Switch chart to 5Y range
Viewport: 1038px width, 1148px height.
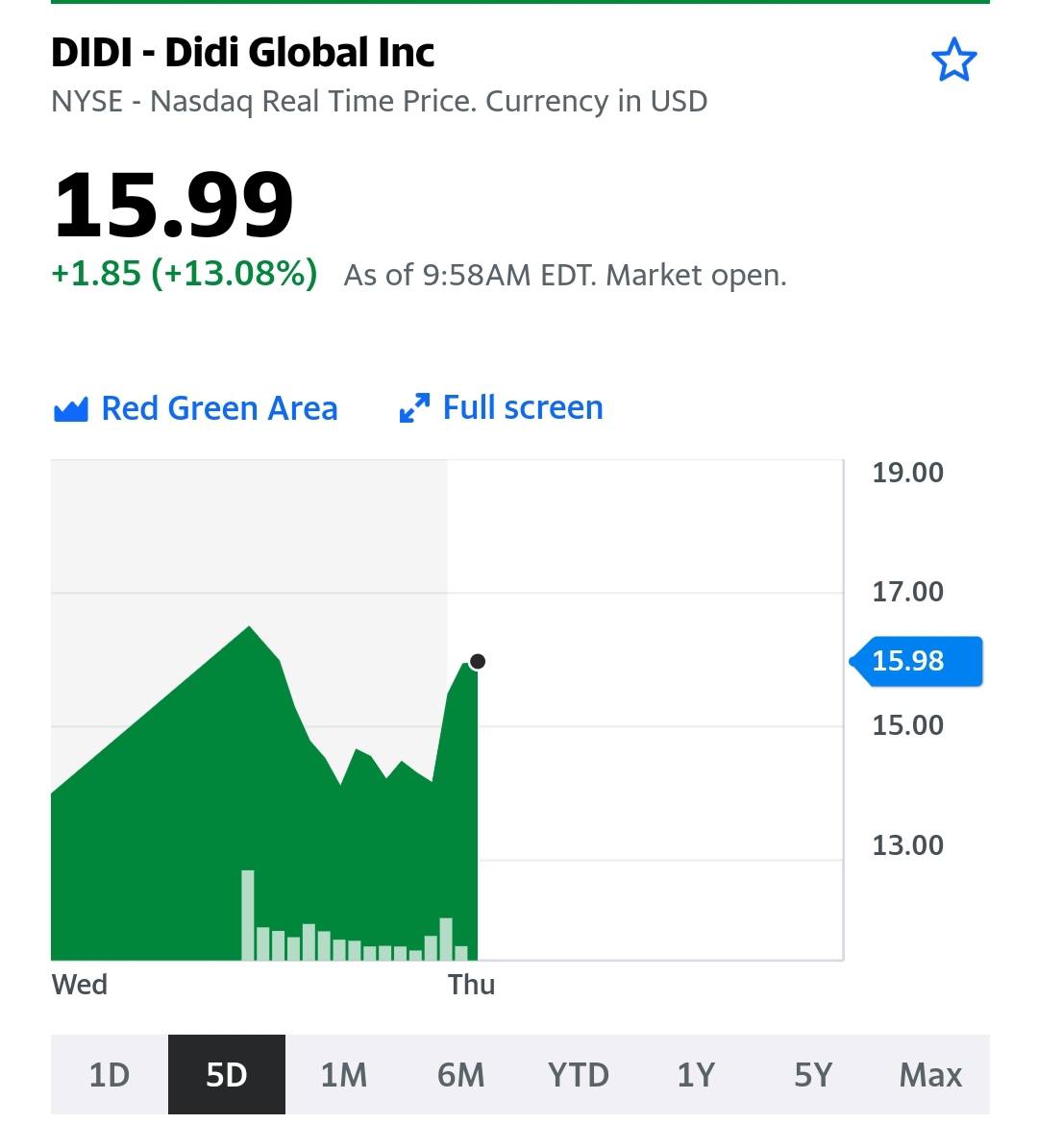(813, 1074)
